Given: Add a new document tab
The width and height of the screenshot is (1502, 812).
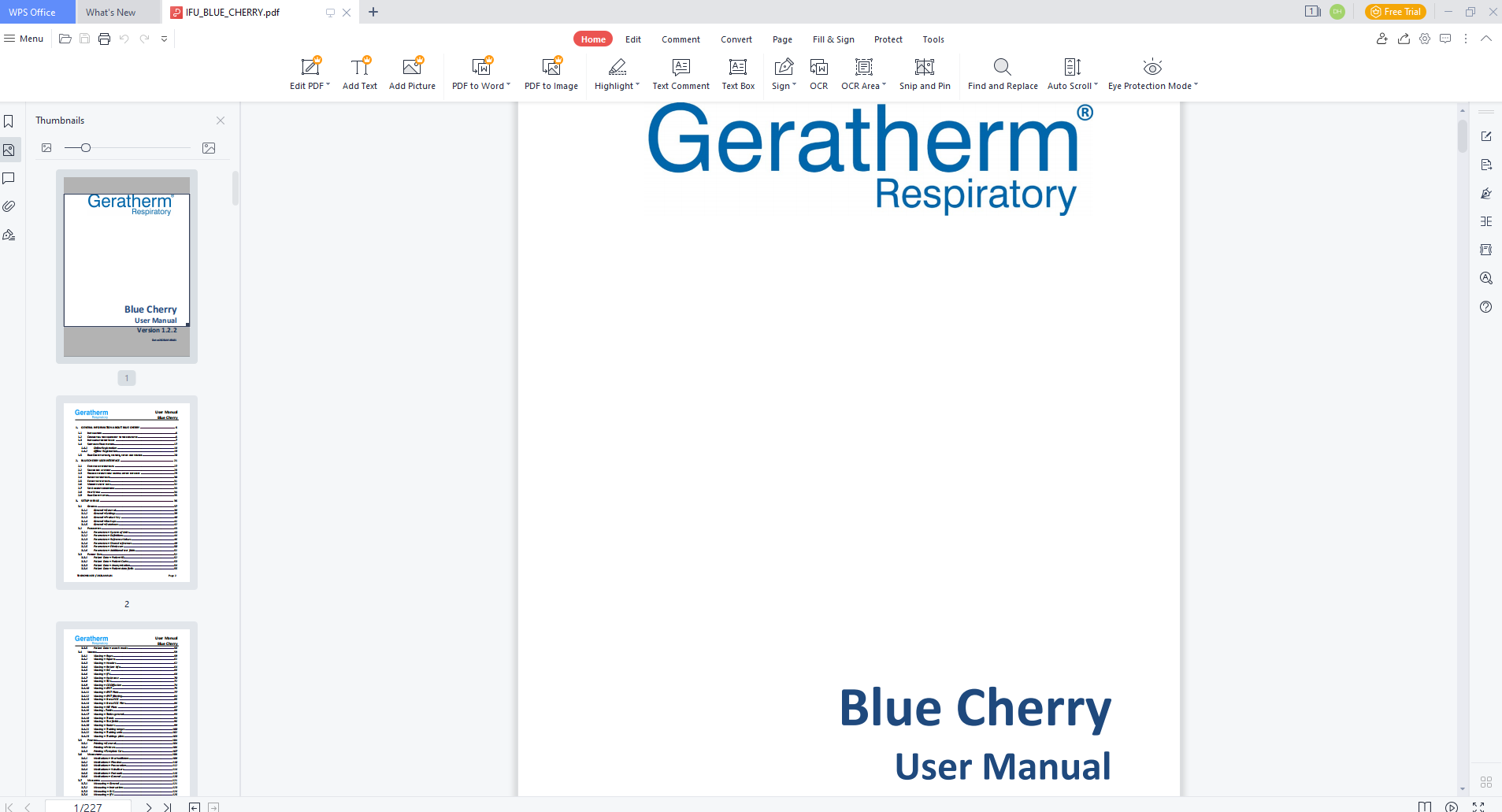Looking at the screenshot, I should [x=373, y=12].
